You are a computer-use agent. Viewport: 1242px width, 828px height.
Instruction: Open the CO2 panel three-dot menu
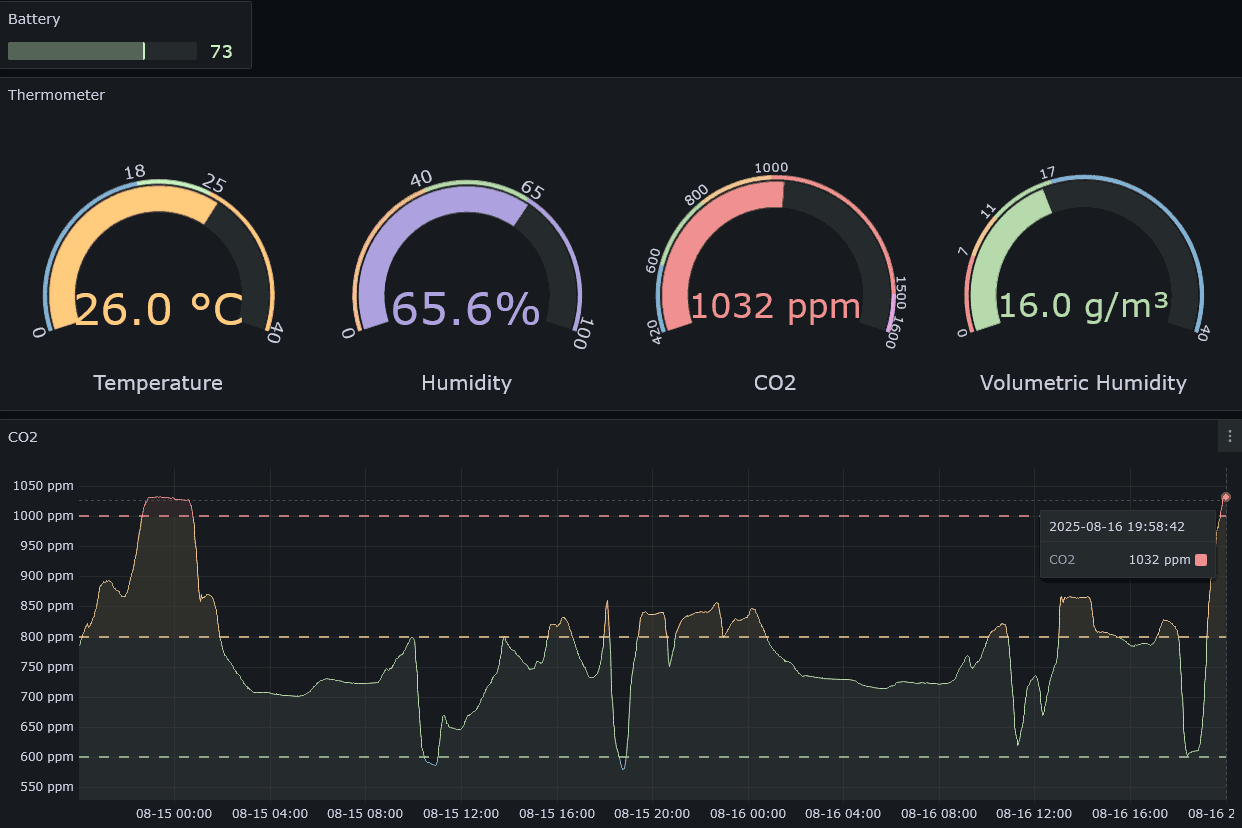coord(1229,436)
